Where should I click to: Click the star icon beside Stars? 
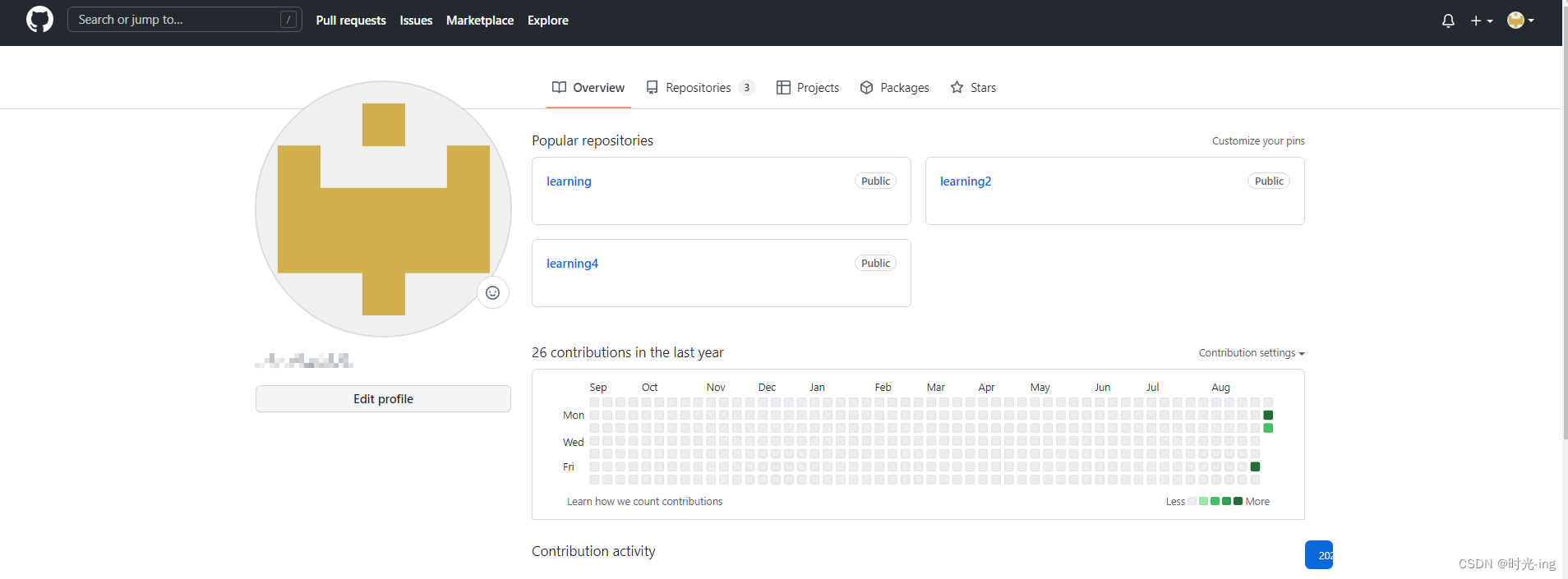pos(957,87)
